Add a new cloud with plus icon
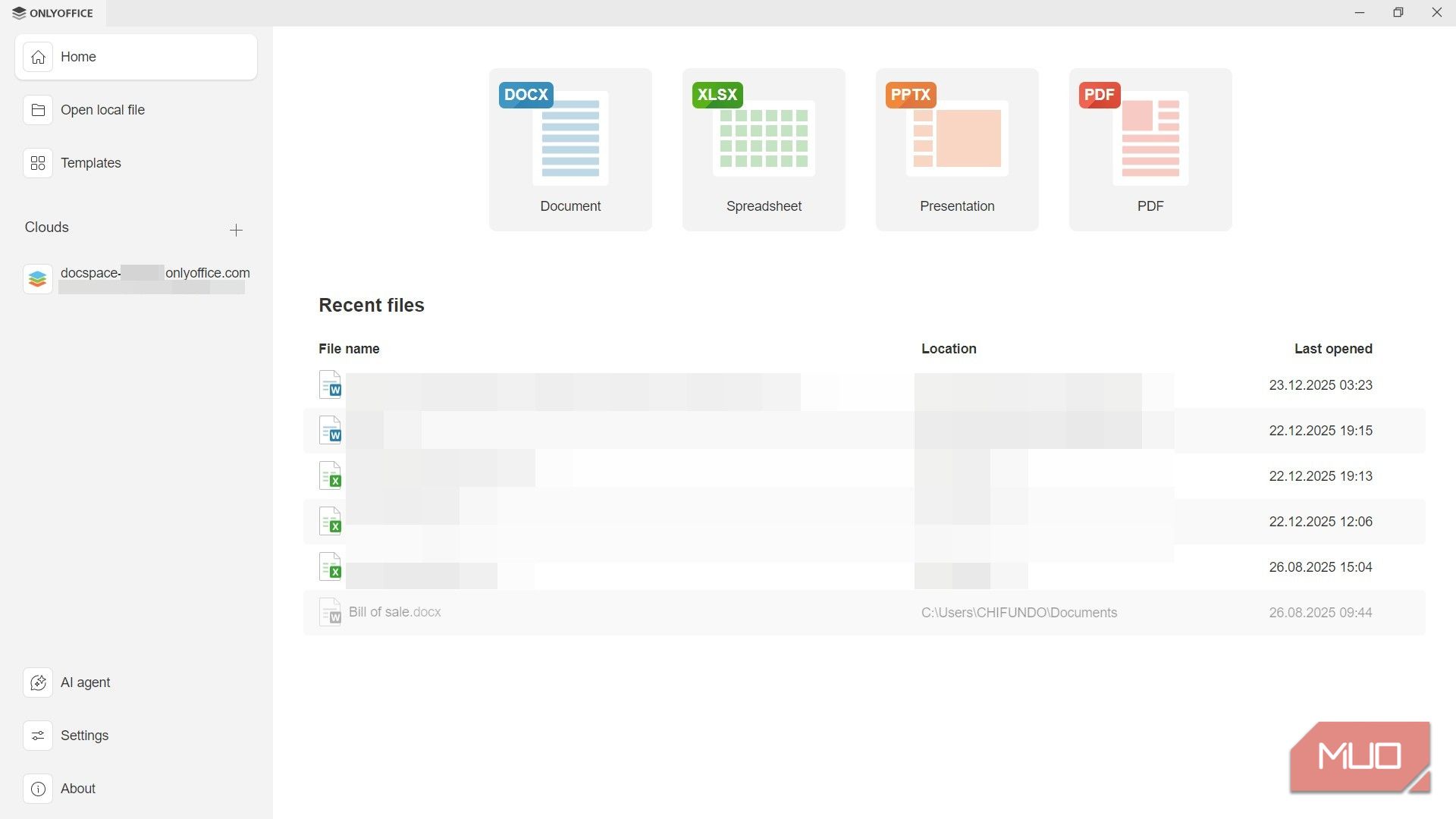This screenshot has width=1456, height=819. (236, 230)
